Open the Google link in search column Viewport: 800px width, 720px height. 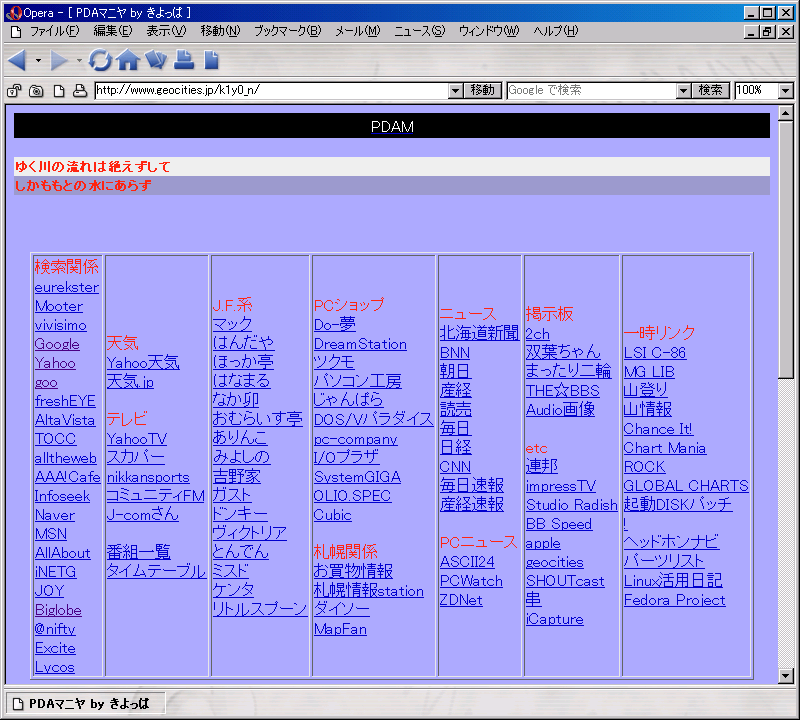(57, 344)
